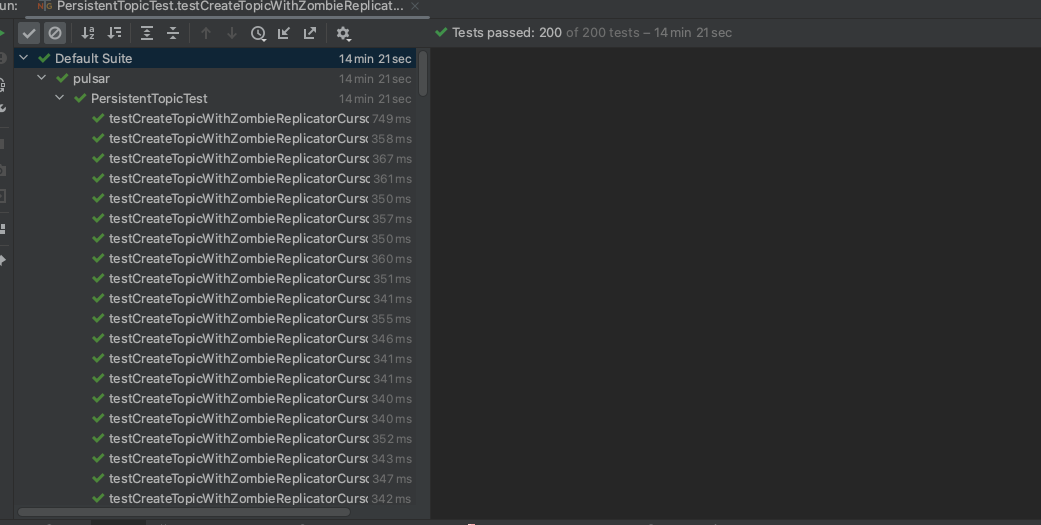Click the 14 min 21 sec duration of PersistentTopicTest
1041x525 pixels.
click(x=375, y=98)
